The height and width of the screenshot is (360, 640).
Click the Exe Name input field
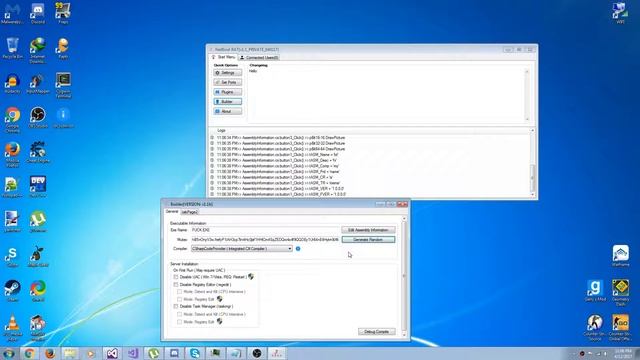coord(264,230)
